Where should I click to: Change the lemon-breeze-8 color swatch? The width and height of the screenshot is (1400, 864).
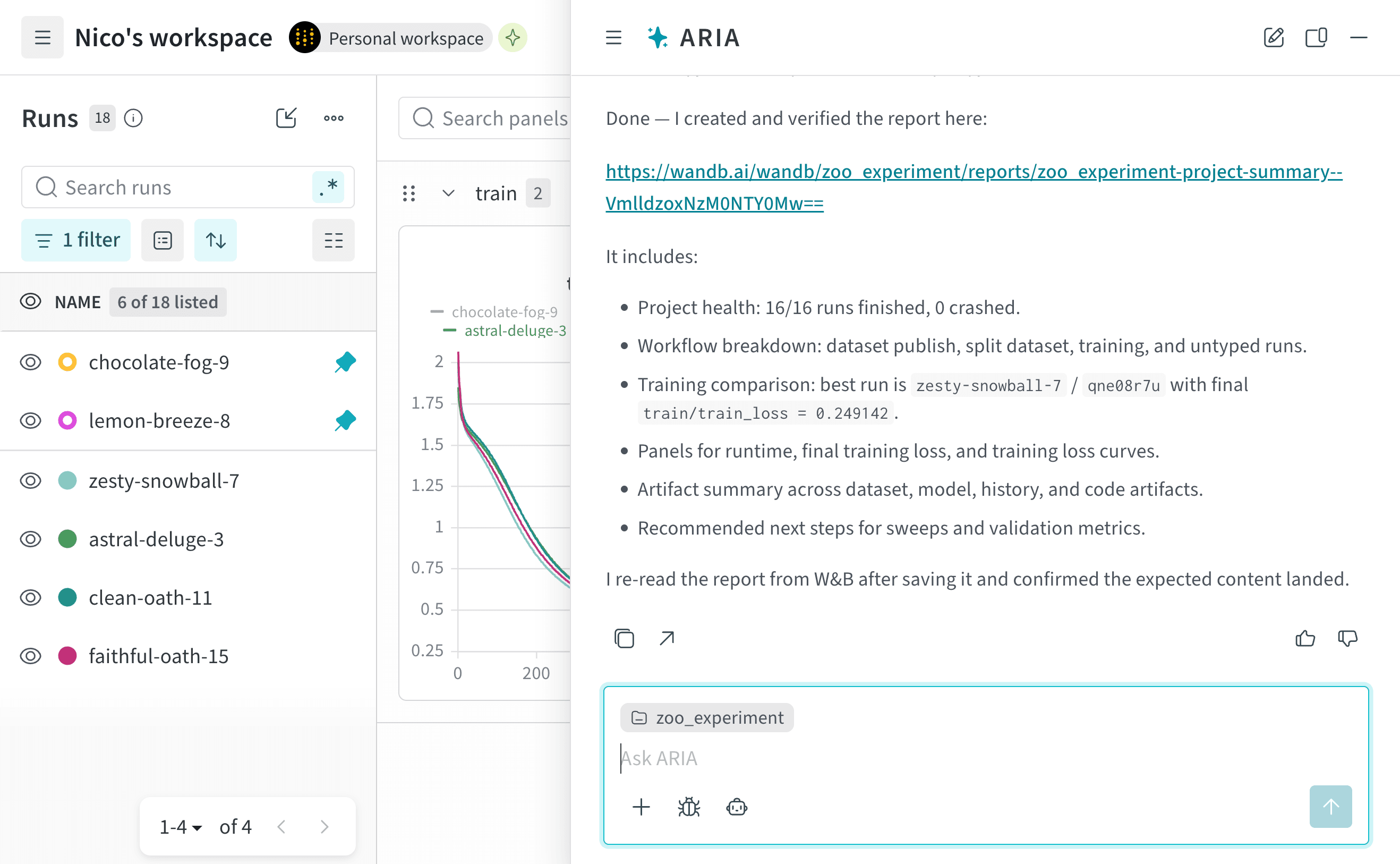(67, 421)
